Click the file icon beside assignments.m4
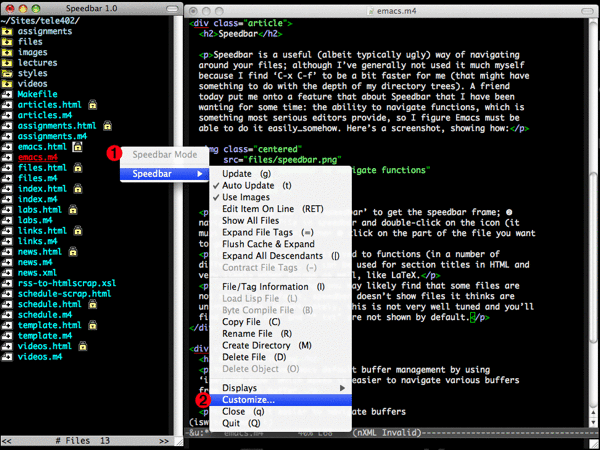600x450 pixels. coord(7,136)
